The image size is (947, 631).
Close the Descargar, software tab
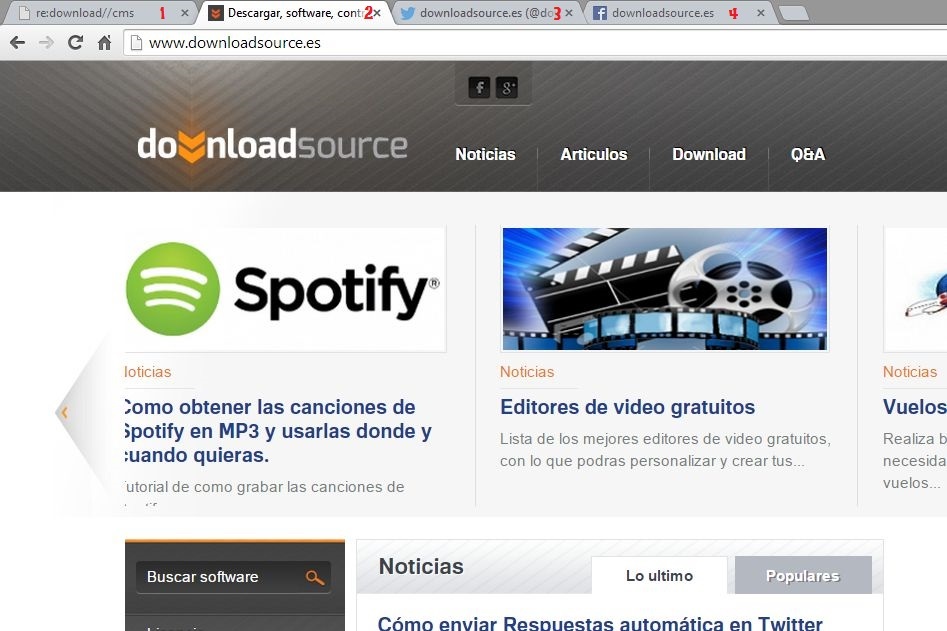point(377,13)
